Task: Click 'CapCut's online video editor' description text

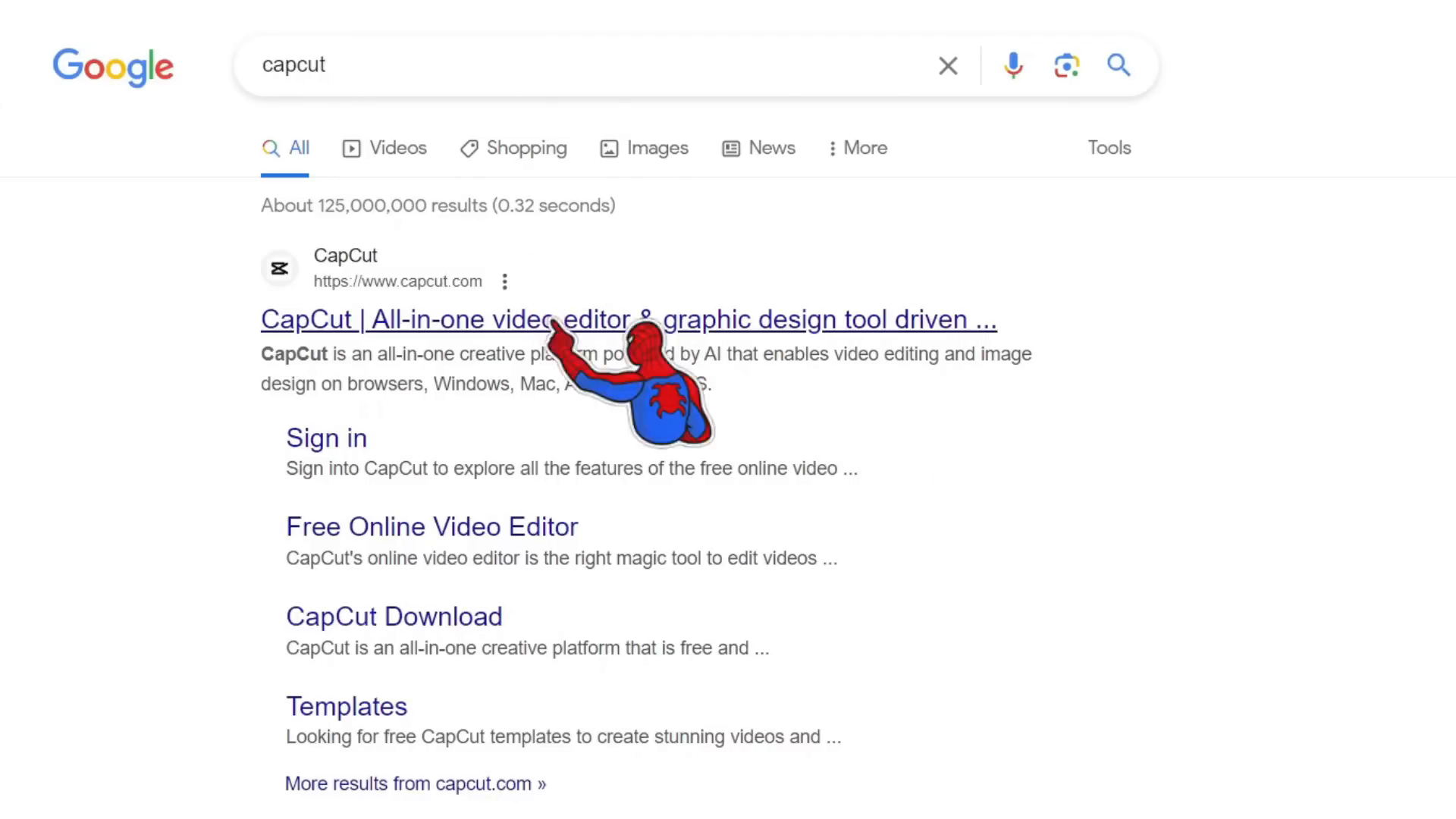Action: click(562, 558)
